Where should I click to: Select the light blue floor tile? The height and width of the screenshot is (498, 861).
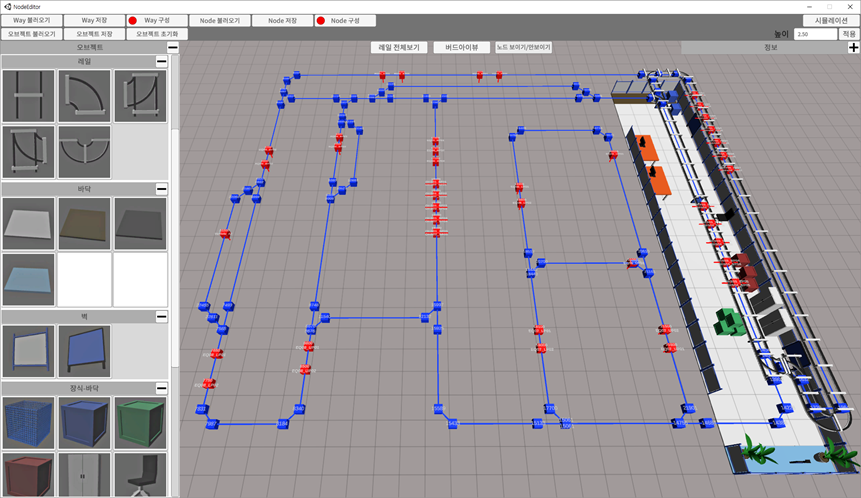(x=29, y=279)
